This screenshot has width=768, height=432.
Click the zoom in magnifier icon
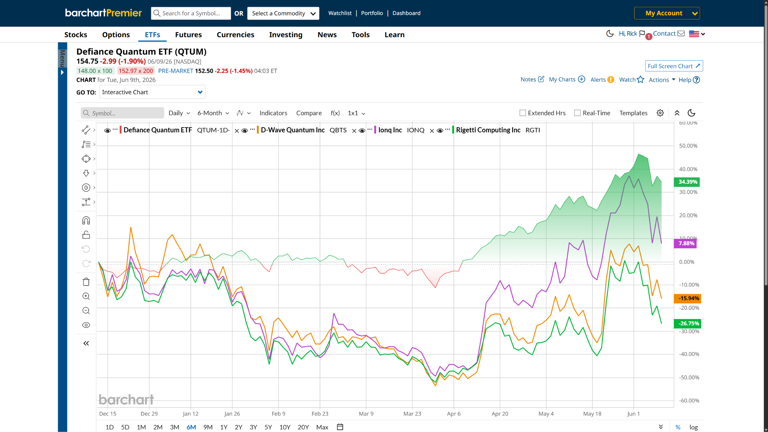tap(86, 296)
